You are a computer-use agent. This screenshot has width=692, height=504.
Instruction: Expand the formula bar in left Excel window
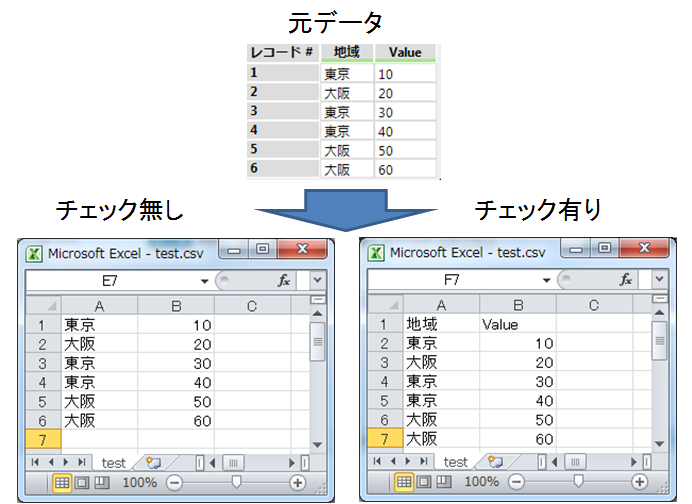coord(317,282)
